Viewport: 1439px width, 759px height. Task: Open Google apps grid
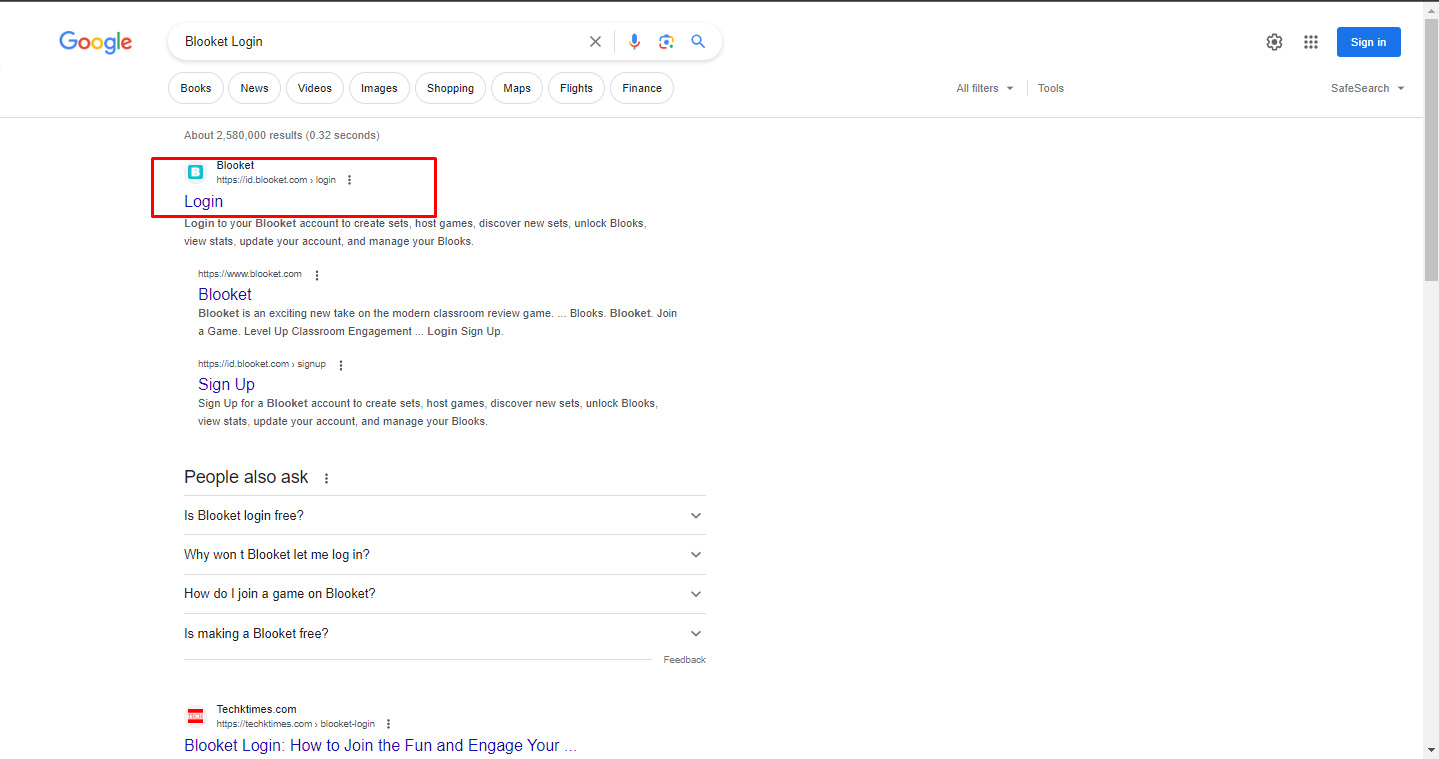pos(1311,42)
